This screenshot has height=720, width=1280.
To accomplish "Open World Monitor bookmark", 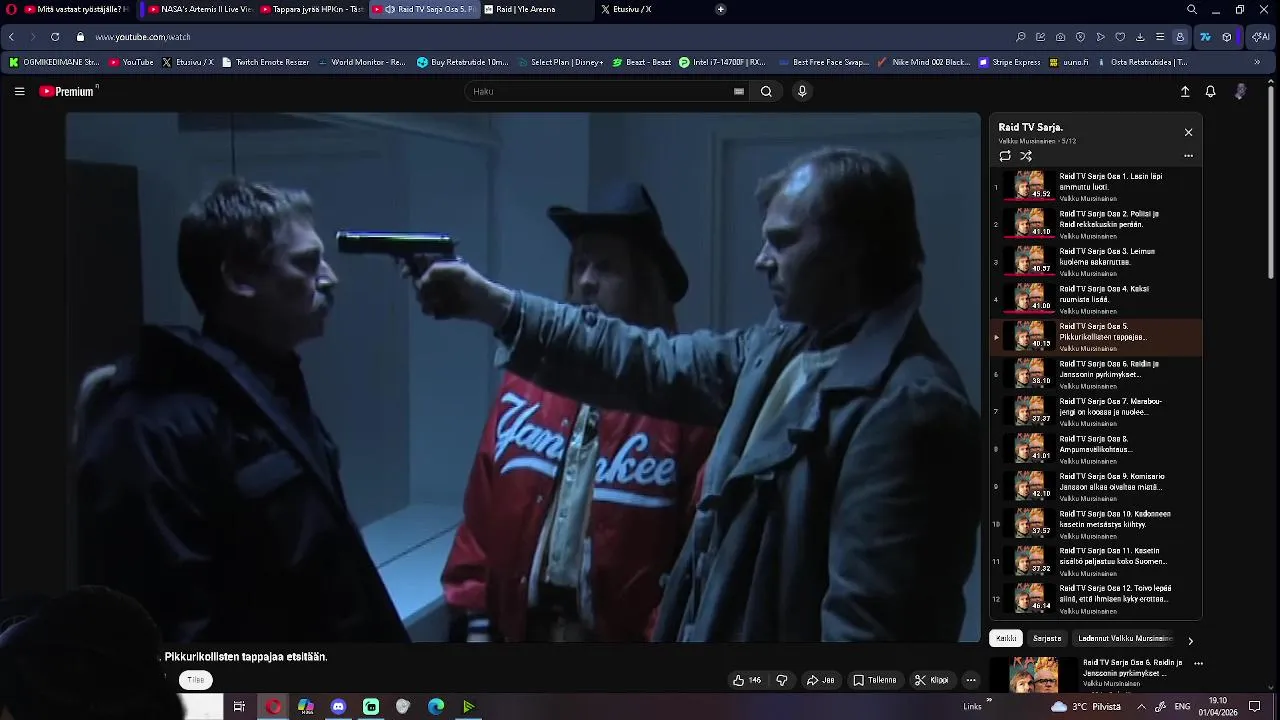I will (362, 62).
